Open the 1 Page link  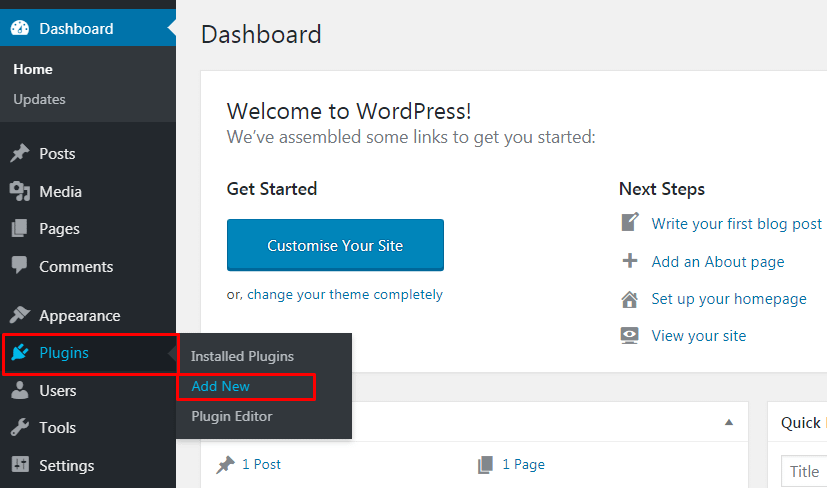click(x=524, y=464)
